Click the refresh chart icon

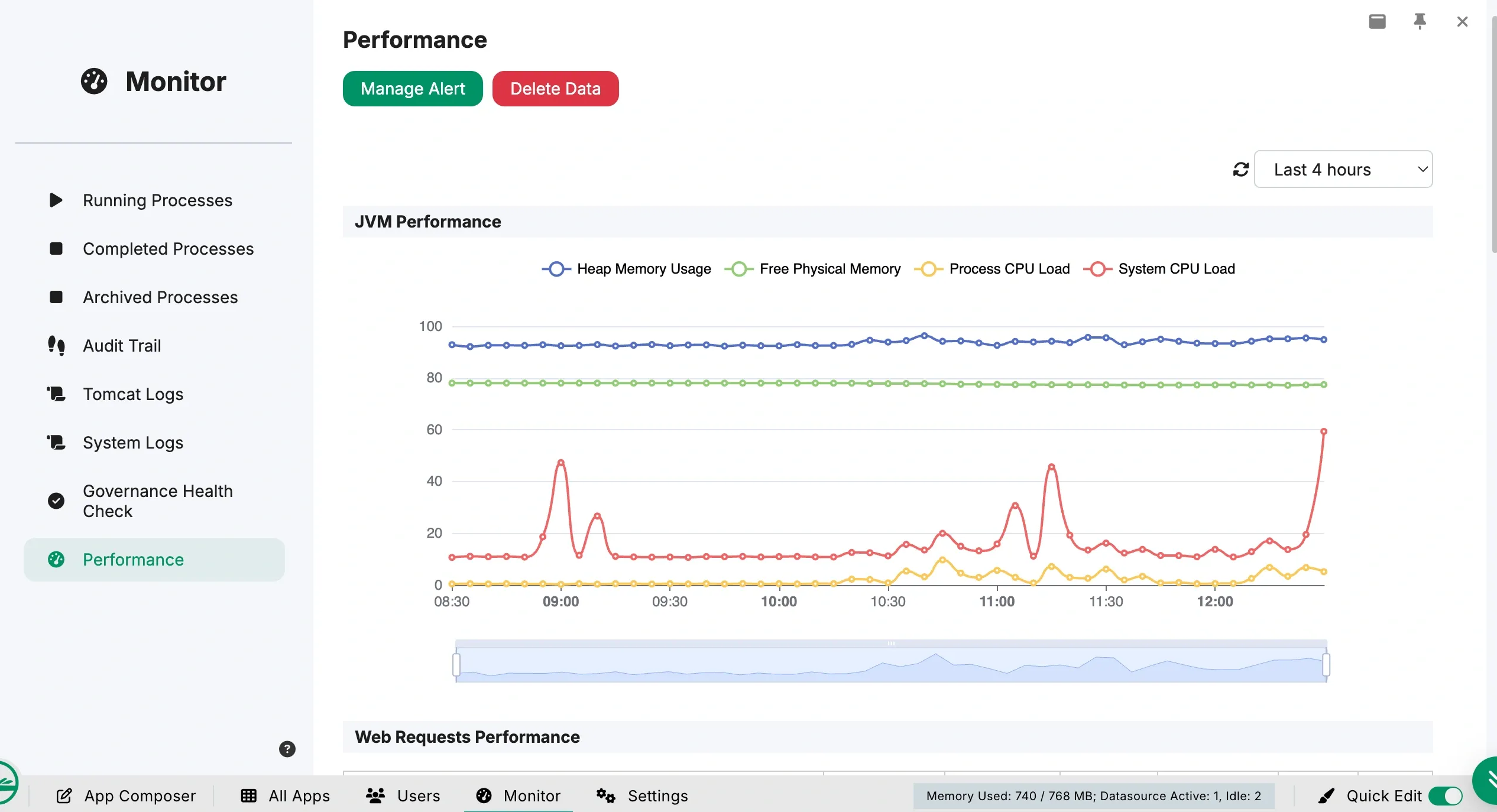[1240, 170]
